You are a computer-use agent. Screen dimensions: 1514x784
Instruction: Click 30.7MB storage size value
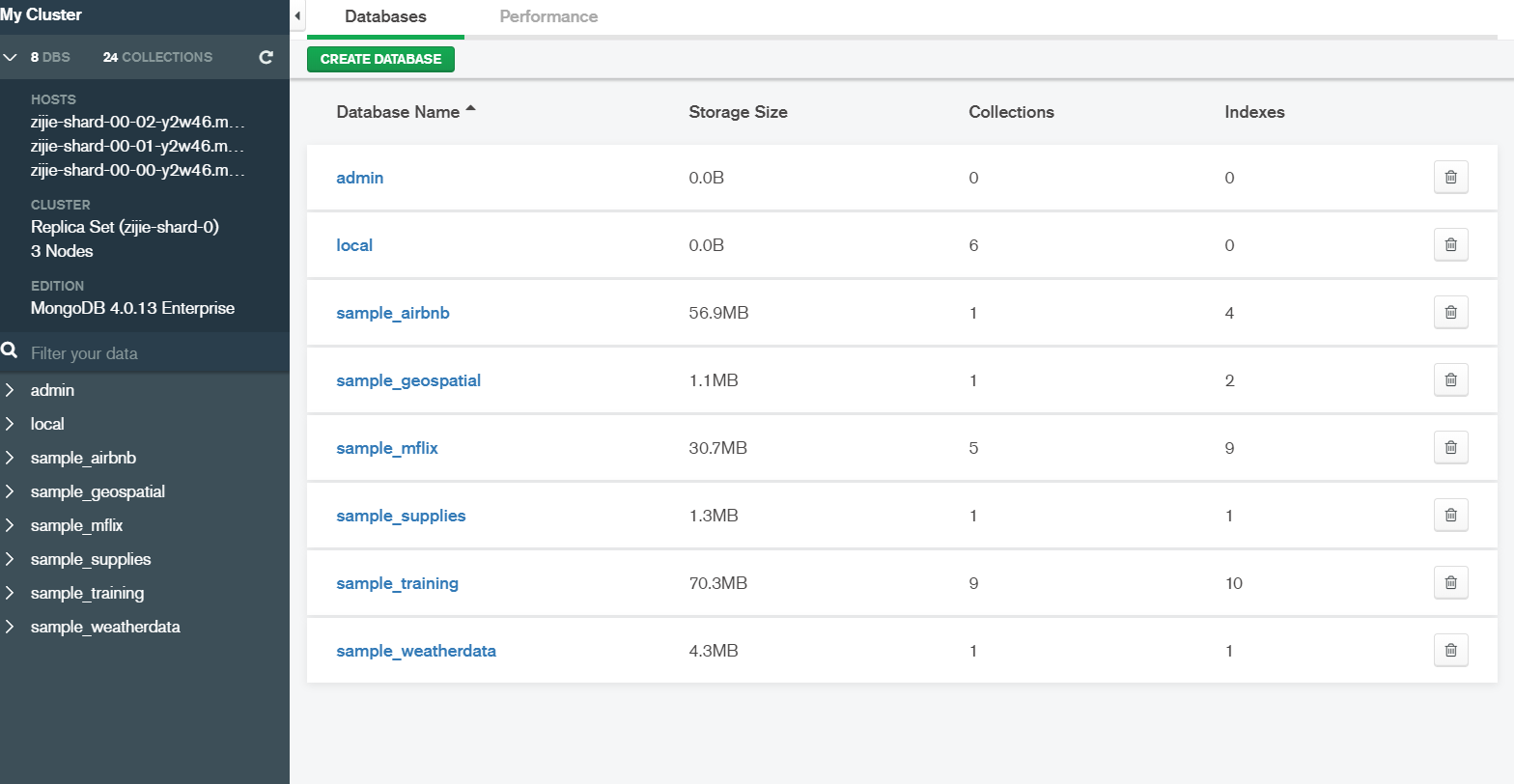[x=717, y=448]
